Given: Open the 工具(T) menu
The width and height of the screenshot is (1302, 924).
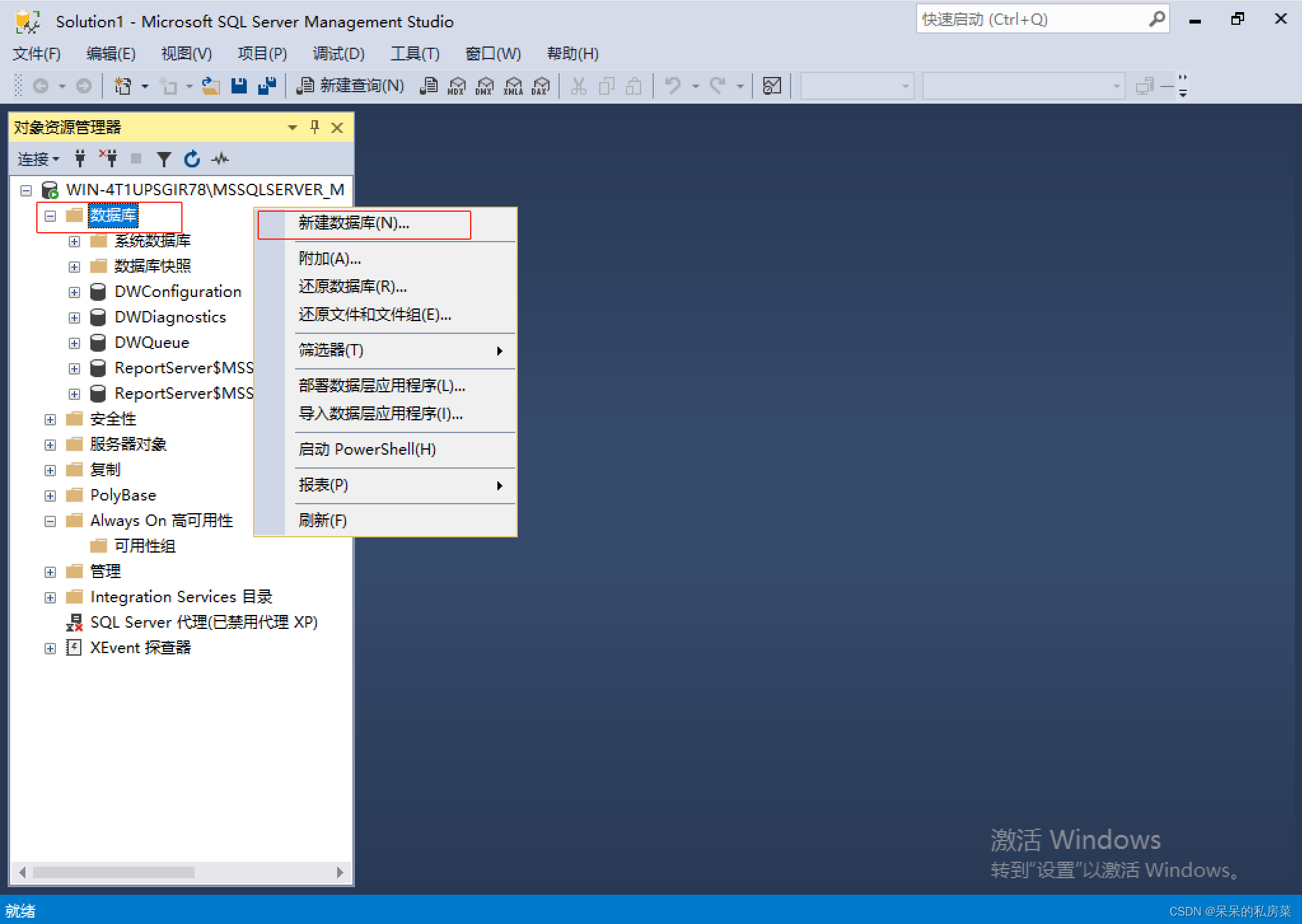Looking at the screenshot, I should tap(415, 54).
